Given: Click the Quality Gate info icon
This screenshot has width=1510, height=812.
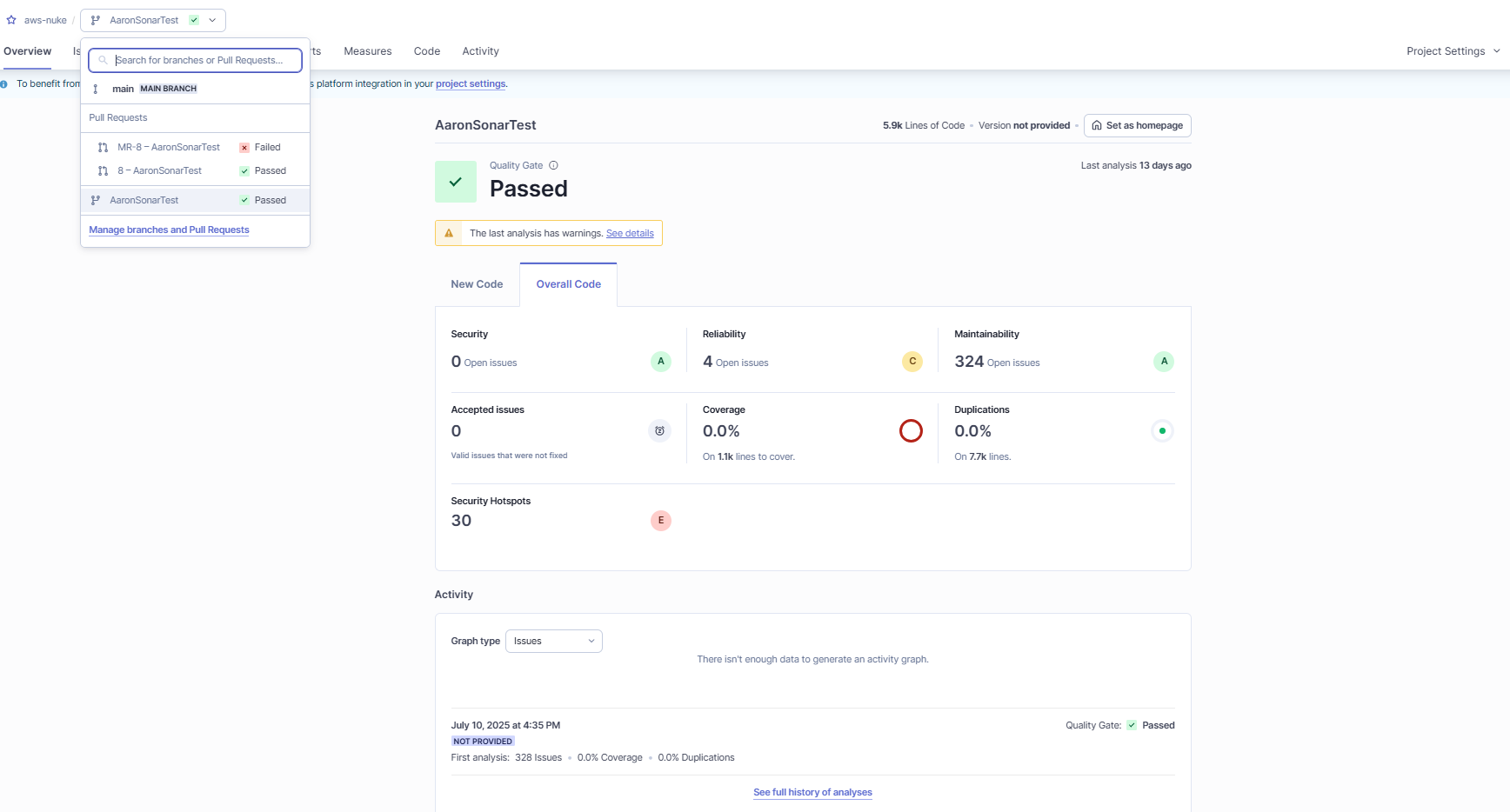Looking at the screenshot, I should [x=553, y=165].
